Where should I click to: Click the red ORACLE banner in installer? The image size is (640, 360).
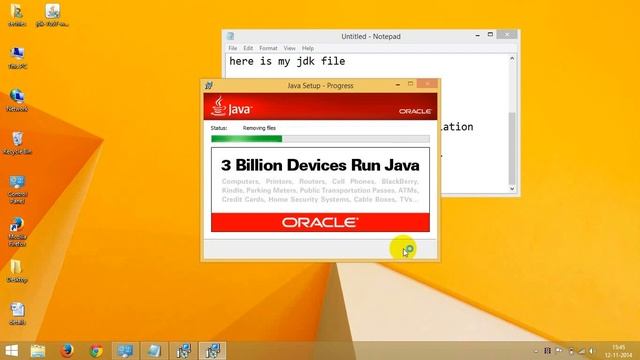(320, 222)
